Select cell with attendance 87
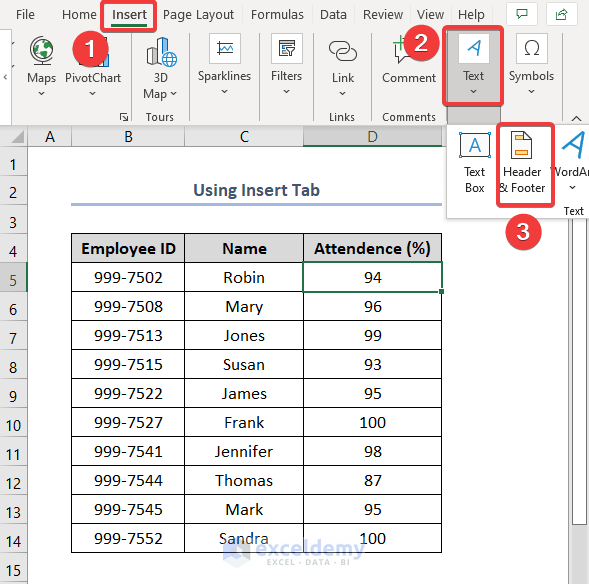 pyautogui.click(x=373, y=480)
